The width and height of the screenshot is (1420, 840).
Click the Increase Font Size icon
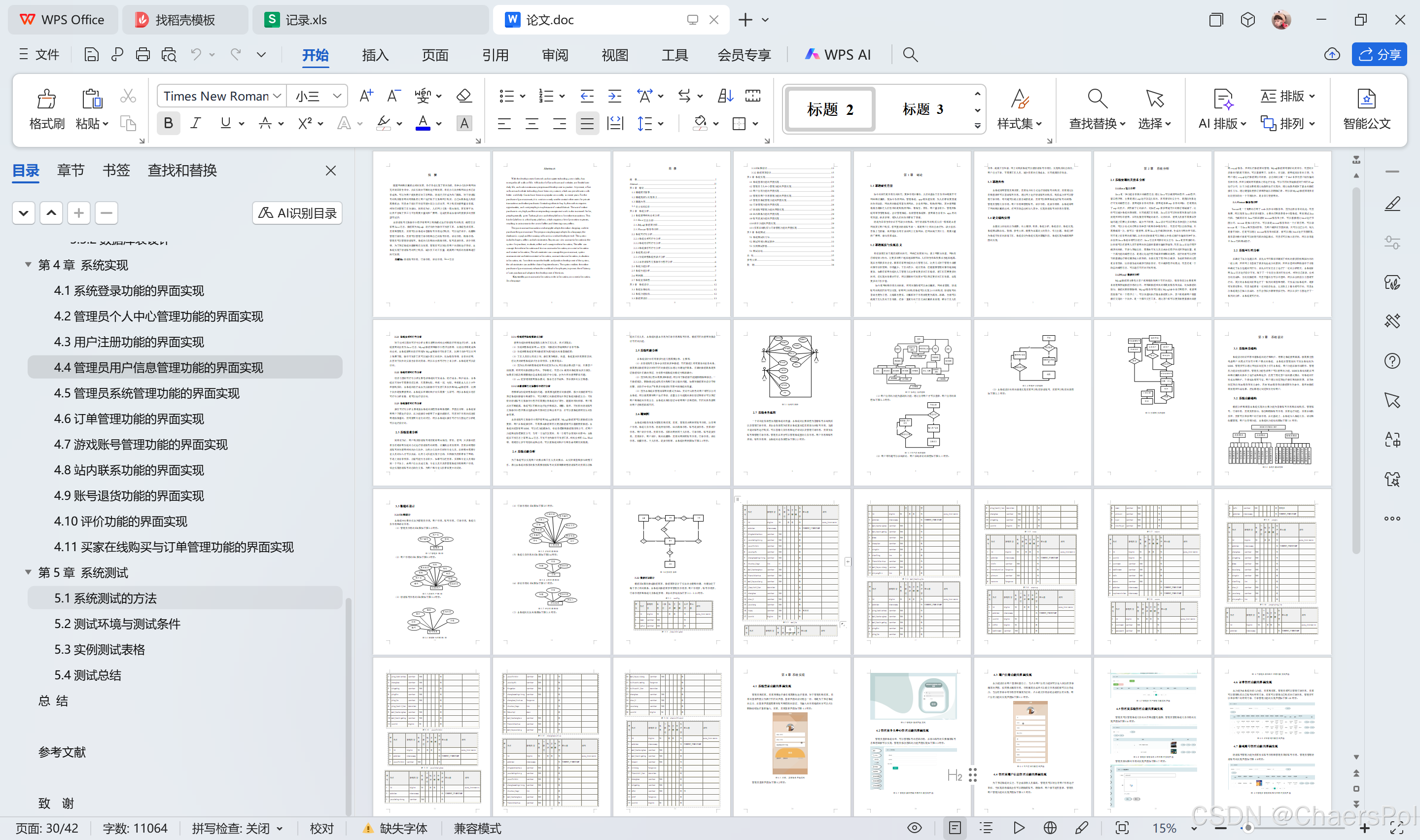point(366,96)
